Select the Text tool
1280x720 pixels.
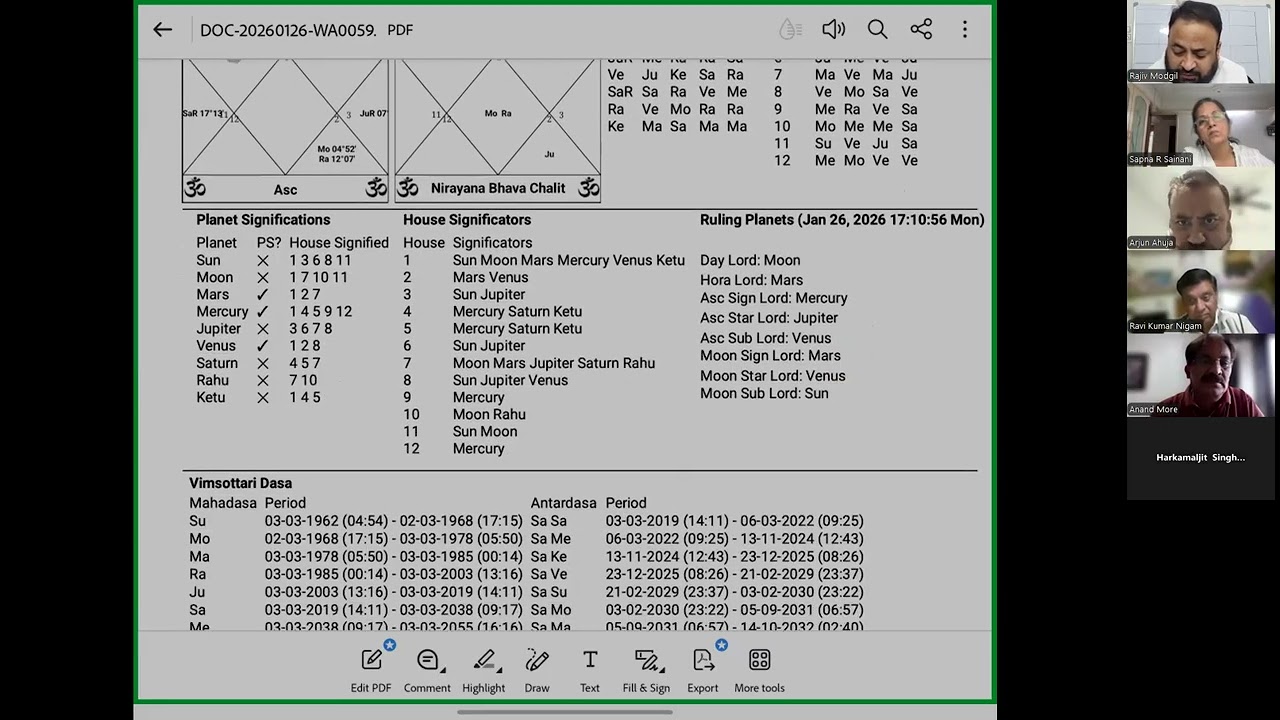590,669
